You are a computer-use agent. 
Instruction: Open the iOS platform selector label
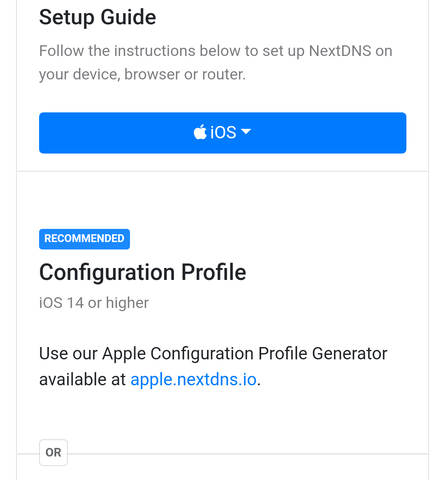(x=223, y=132)
